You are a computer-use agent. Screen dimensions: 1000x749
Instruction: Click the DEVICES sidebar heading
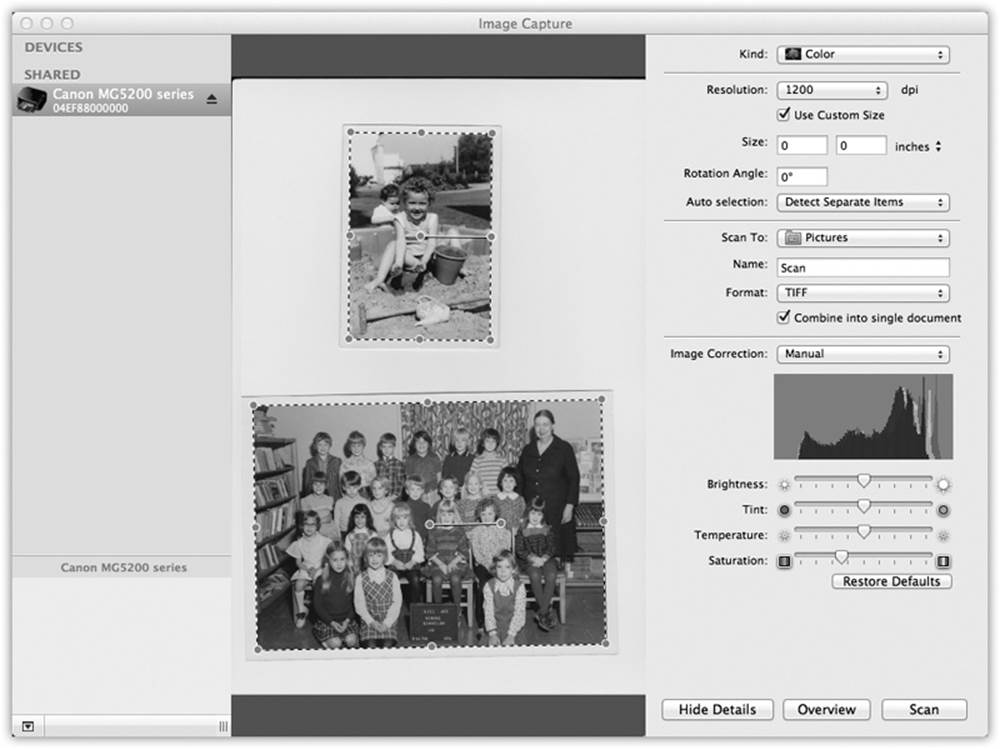[x=54, y=47]
